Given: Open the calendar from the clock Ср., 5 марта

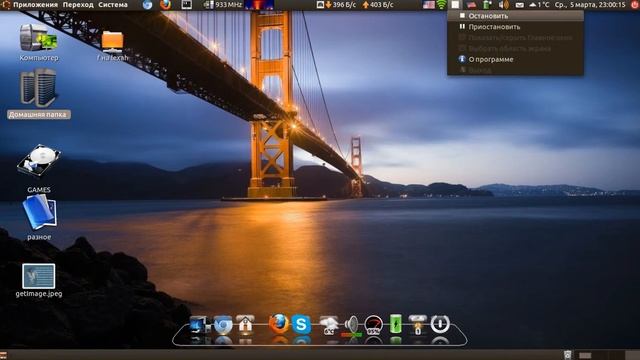Looking at the screenshot, I should pyautogui.click(x=590, y=5).
